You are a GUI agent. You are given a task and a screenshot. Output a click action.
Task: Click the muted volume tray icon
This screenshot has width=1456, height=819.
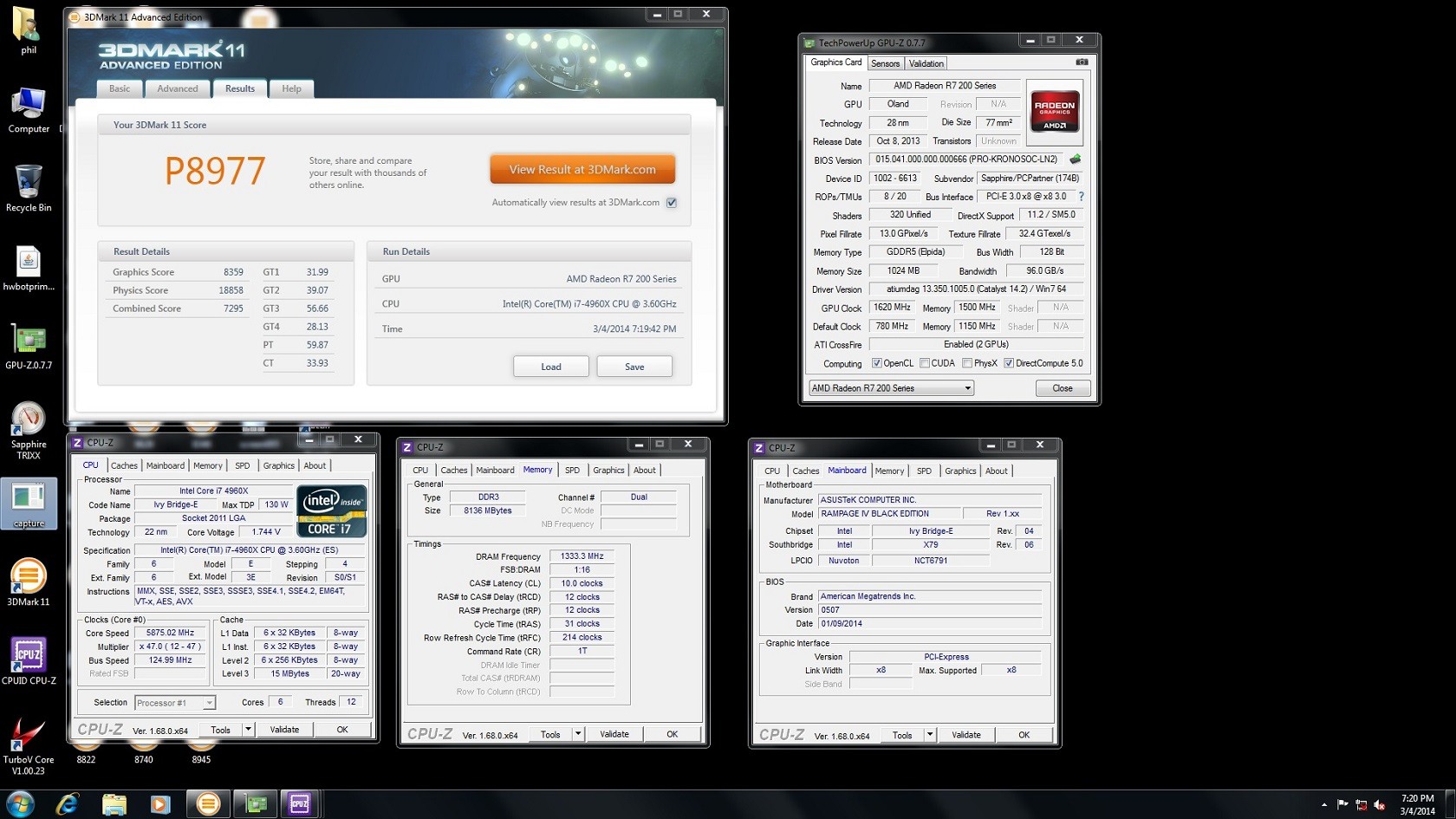click(1380, 805)
